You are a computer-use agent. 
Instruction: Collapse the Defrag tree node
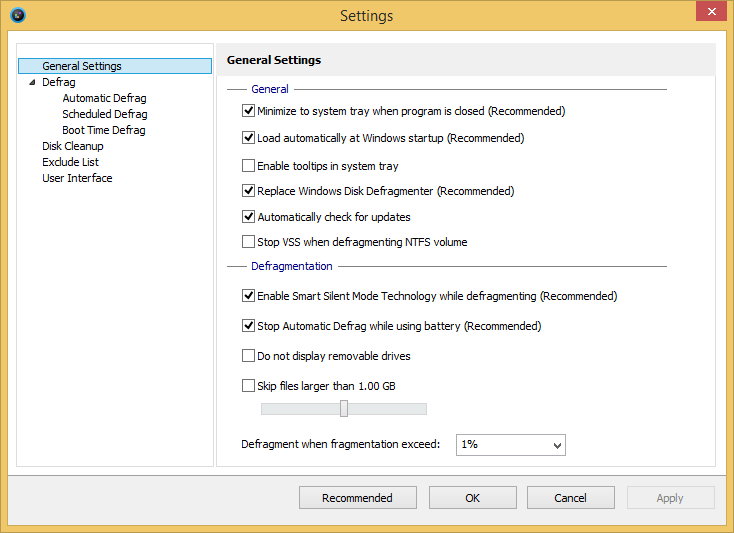coord(31,82)
